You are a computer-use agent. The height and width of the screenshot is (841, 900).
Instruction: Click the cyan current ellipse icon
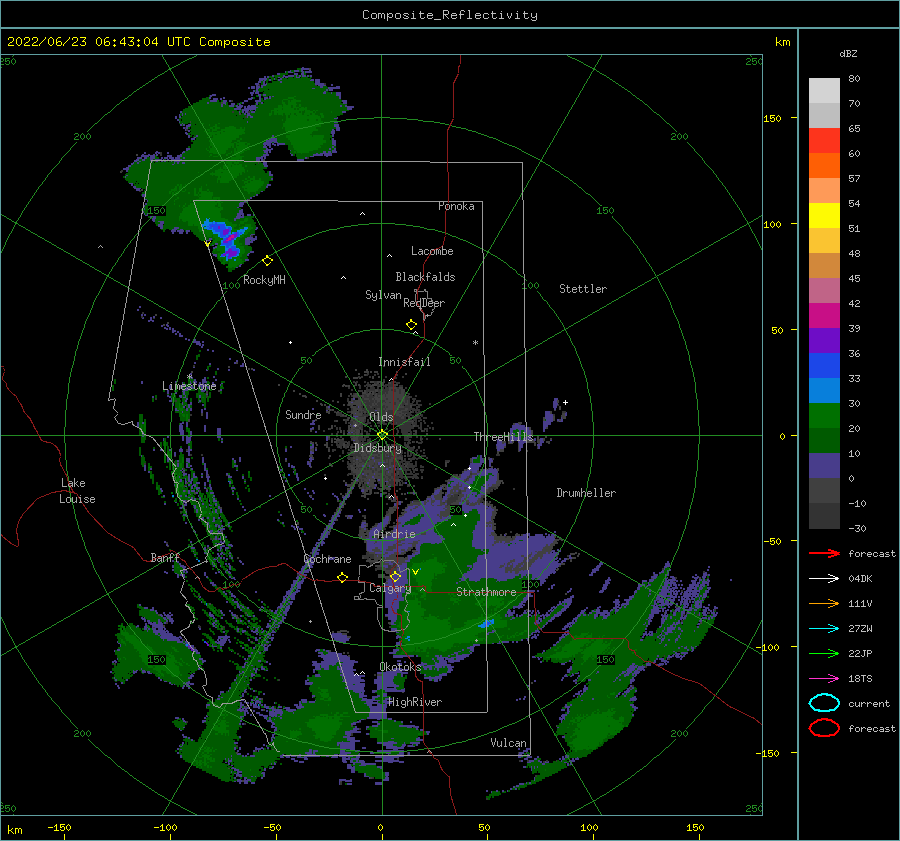(824, 703)
